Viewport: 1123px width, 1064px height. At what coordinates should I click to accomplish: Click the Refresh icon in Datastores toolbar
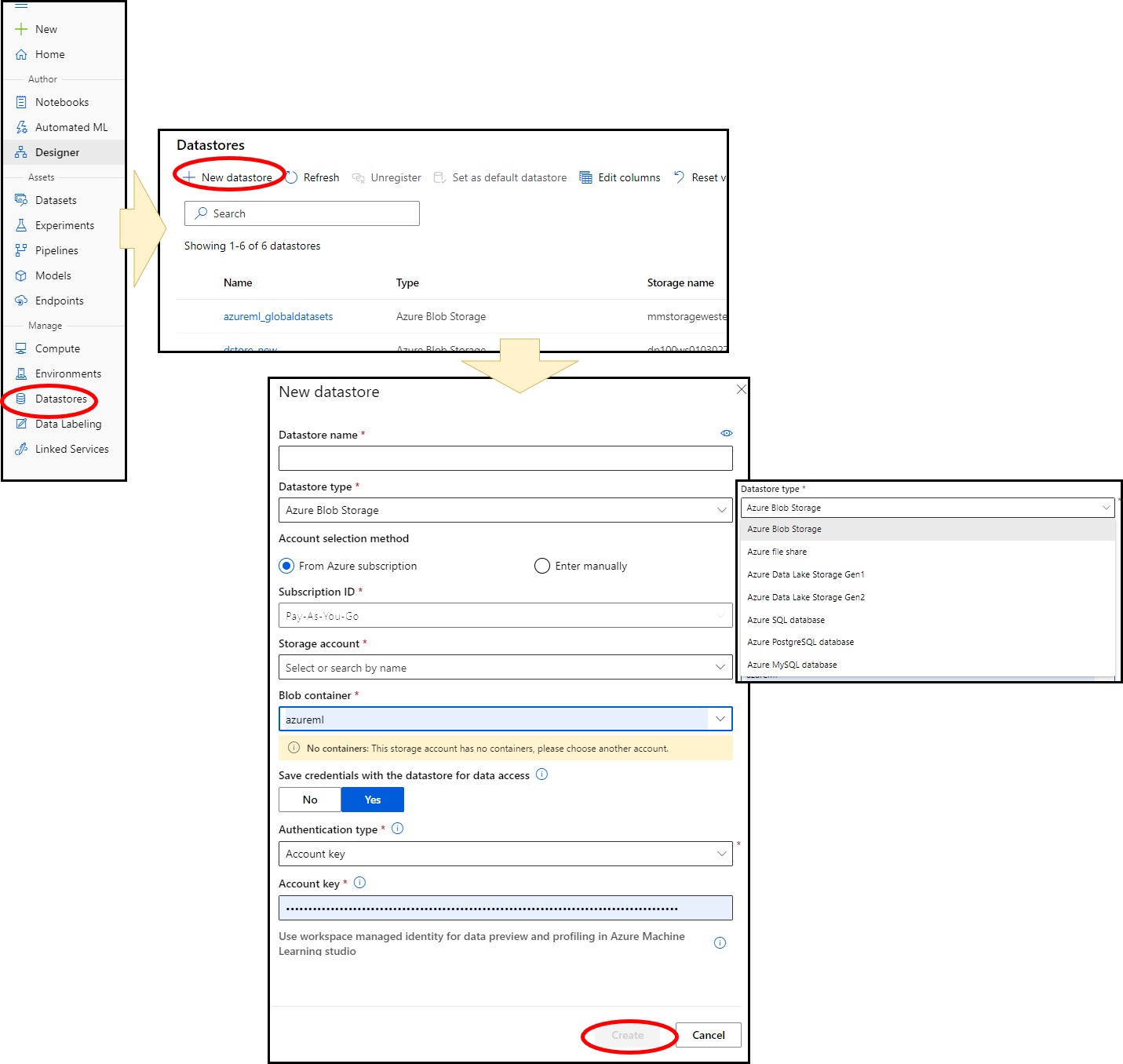291,177
